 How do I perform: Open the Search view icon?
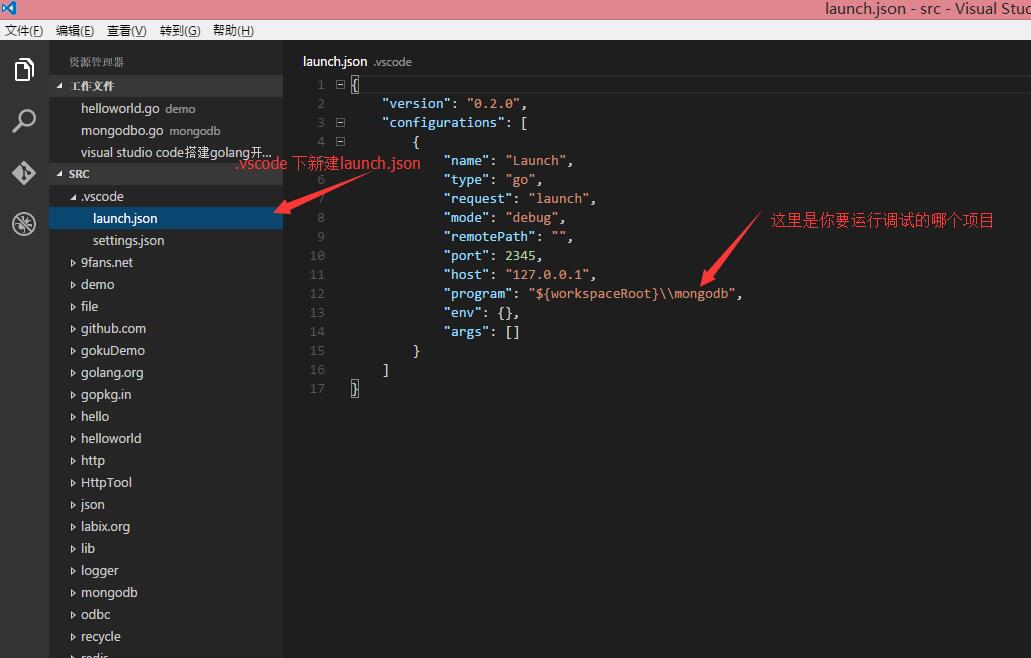click(x=24, y=121)
